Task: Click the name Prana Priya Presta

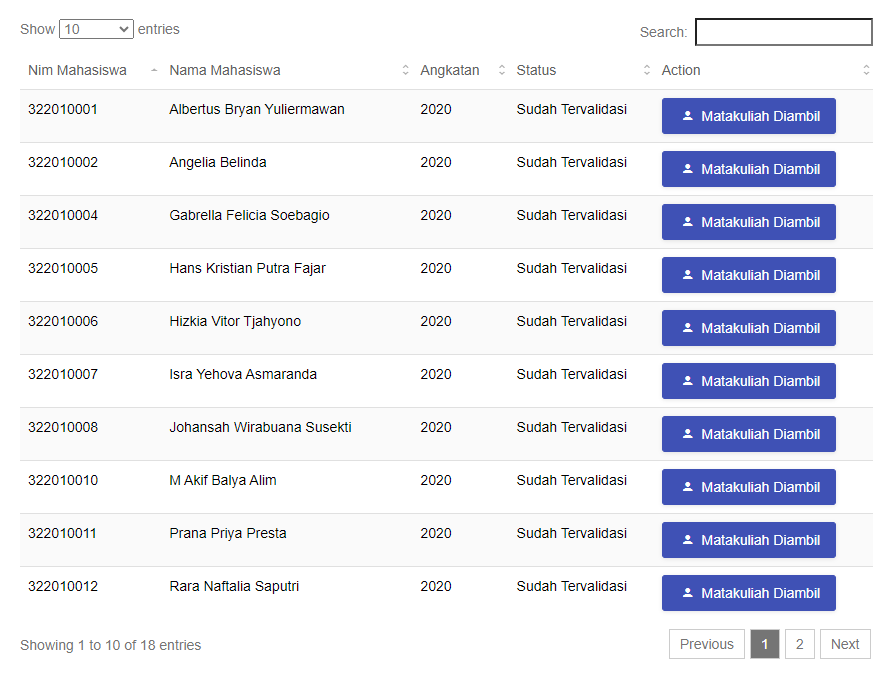Action: tap(228, 533)
